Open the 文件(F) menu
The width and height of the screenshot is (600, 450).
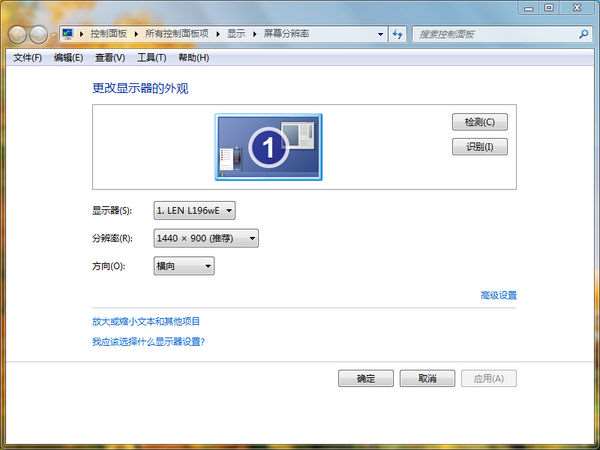27,58
